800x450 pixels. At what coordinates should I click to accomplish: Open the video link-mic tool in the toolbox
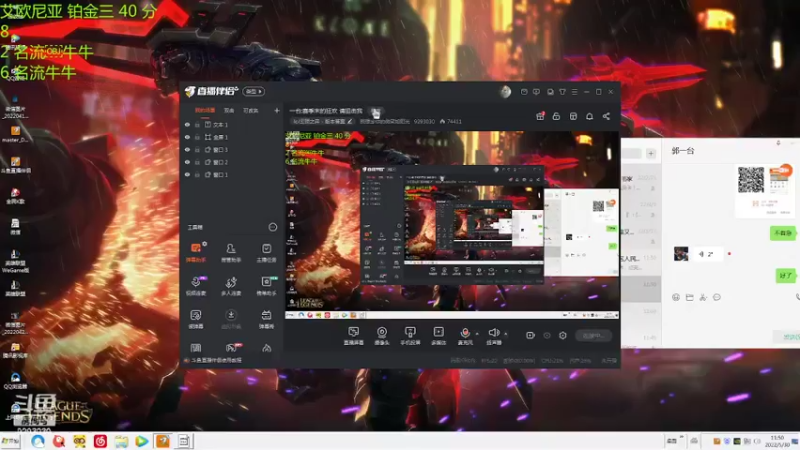pos(195,286)
